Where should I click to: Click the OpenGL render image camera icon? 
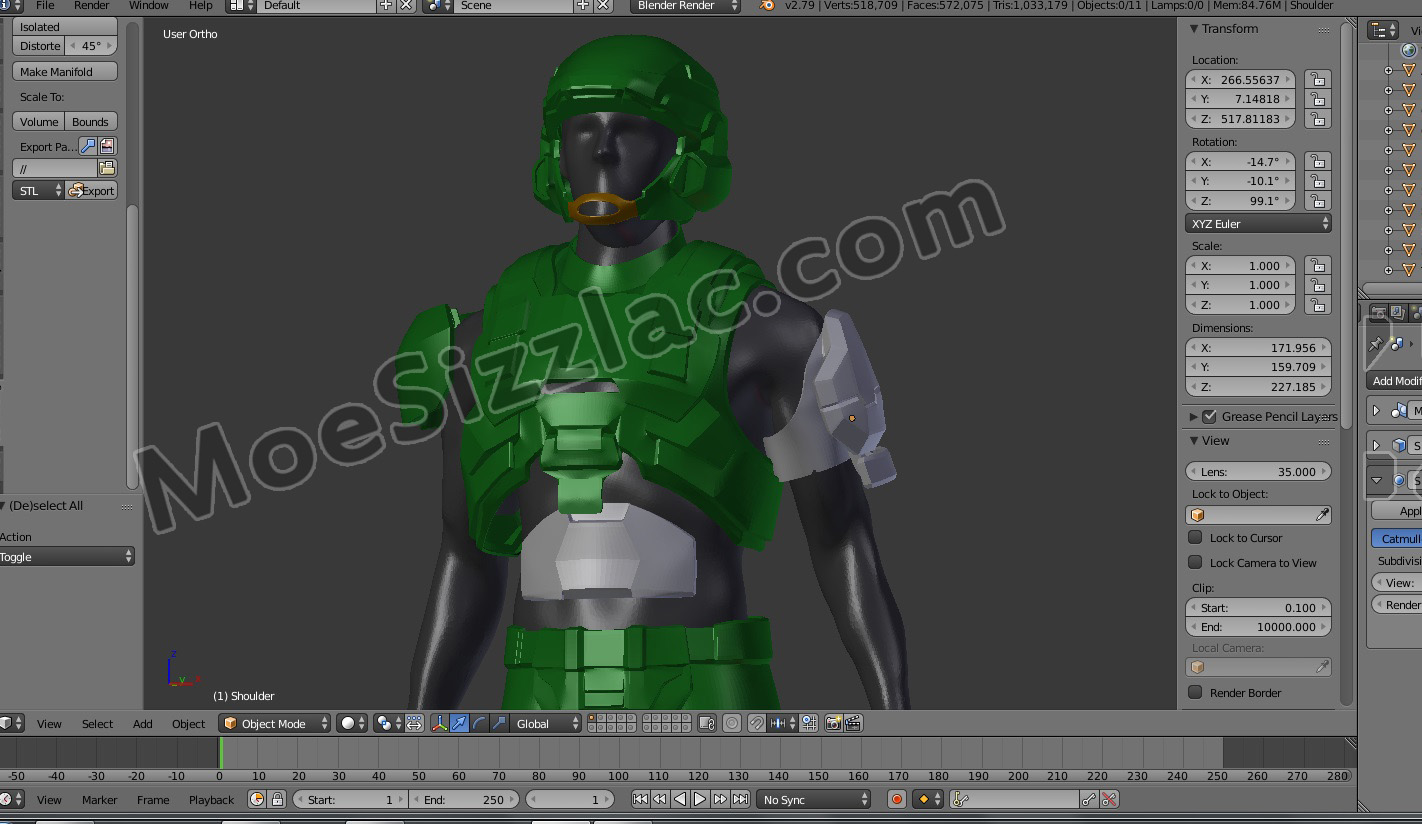coord(833,723)
